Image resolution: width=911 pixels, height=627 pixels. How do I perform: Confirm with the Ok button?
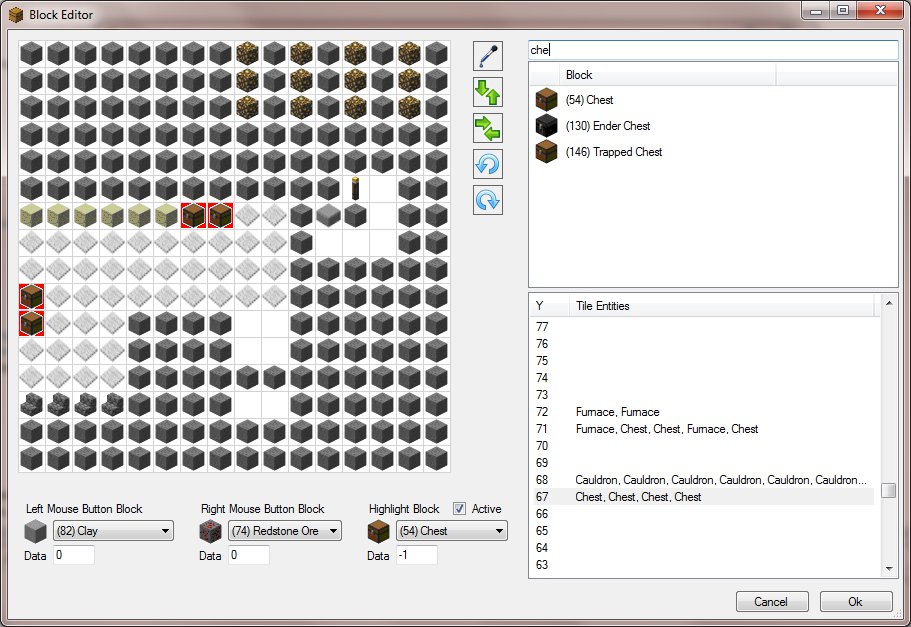pyautogui.click(x=856, y=601)
